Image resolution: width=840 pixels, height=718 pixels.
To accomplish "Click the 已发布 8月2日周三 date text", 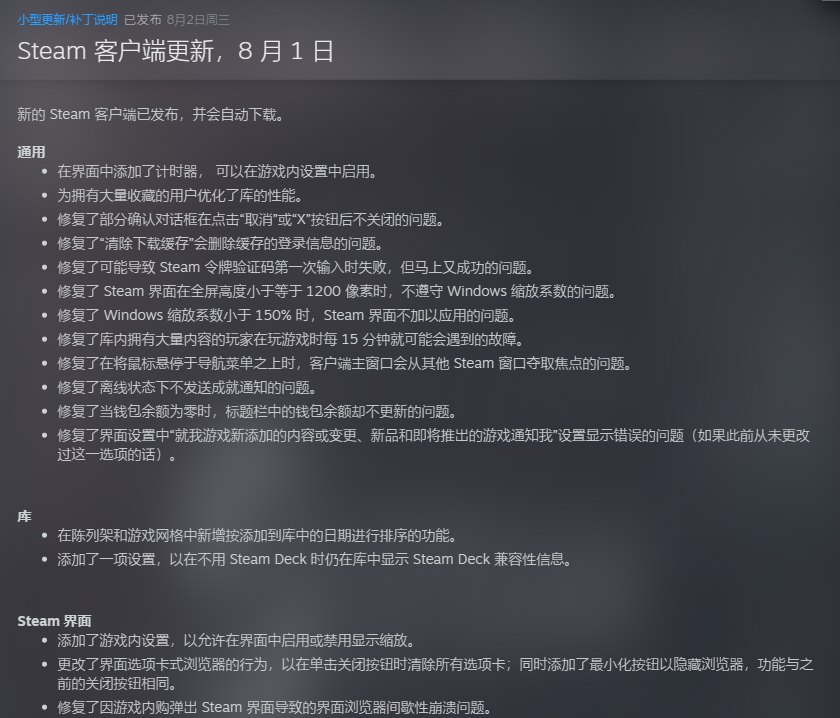I will pyautogui.click(x=177, y=20).
